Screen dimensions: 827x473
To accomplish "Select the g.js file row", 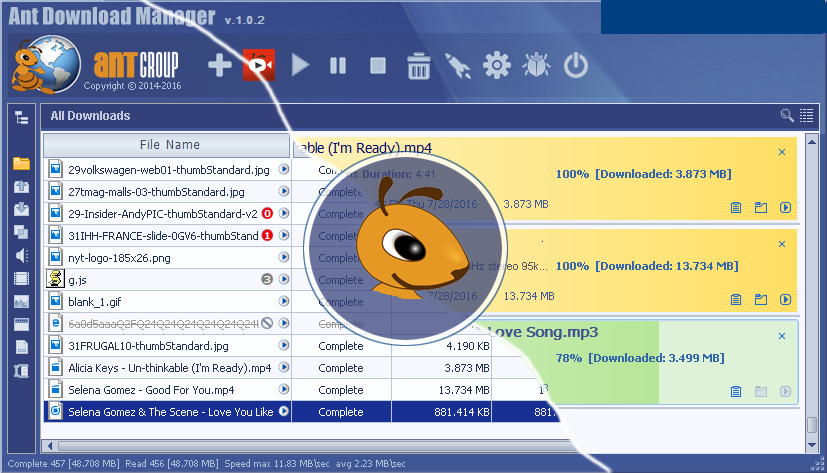I will (168, 279).
